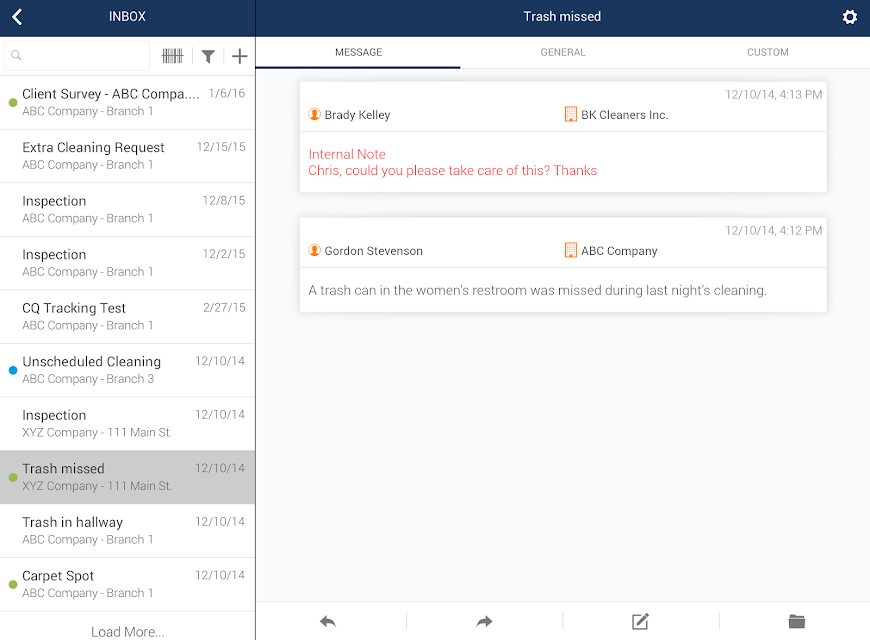This screenshot has height=640, width=870.
Task: Click ABC Company building icon in message
Action: coord(570,250)
